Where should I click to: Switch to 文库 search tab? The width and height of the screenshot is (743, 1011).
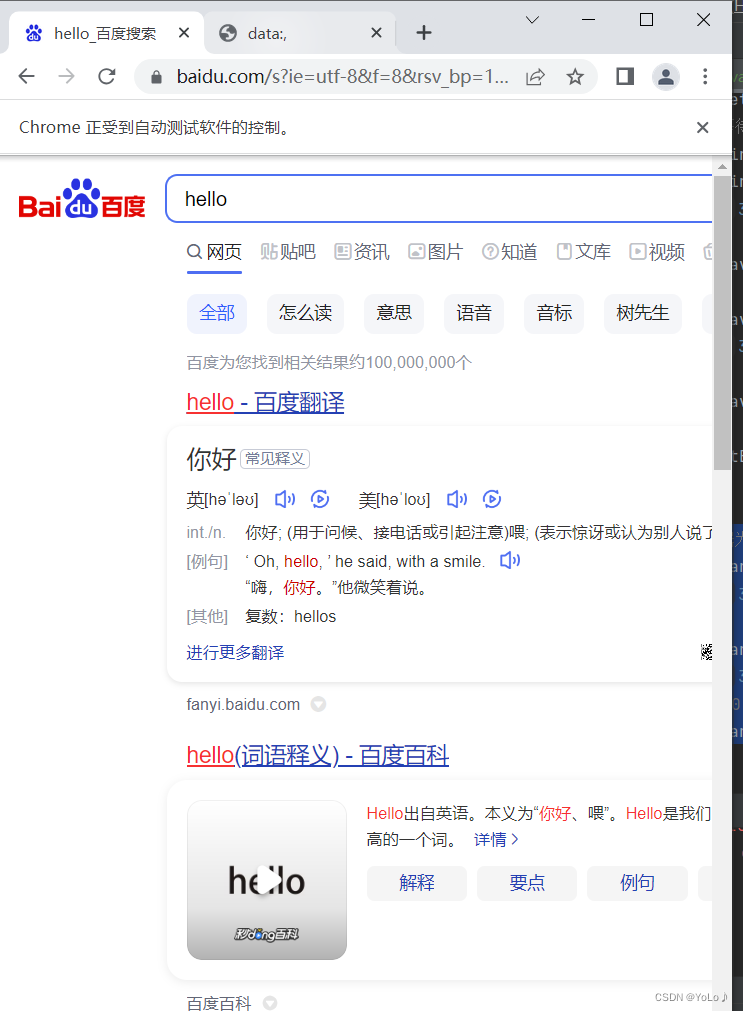(x=584, y=252)
